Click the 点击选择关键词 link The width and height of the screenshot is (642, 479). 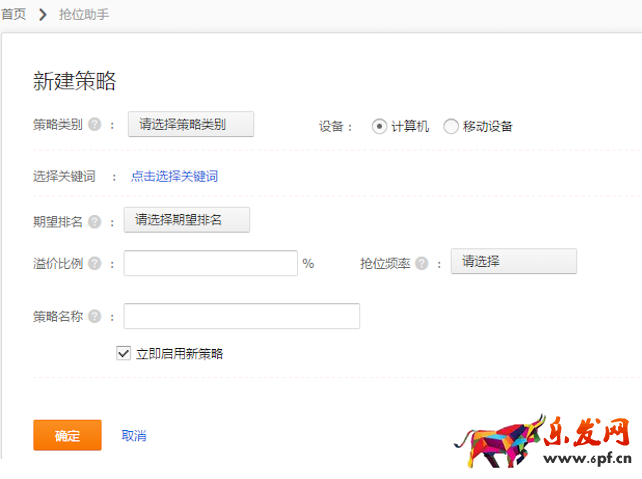[x=174, y=176]
